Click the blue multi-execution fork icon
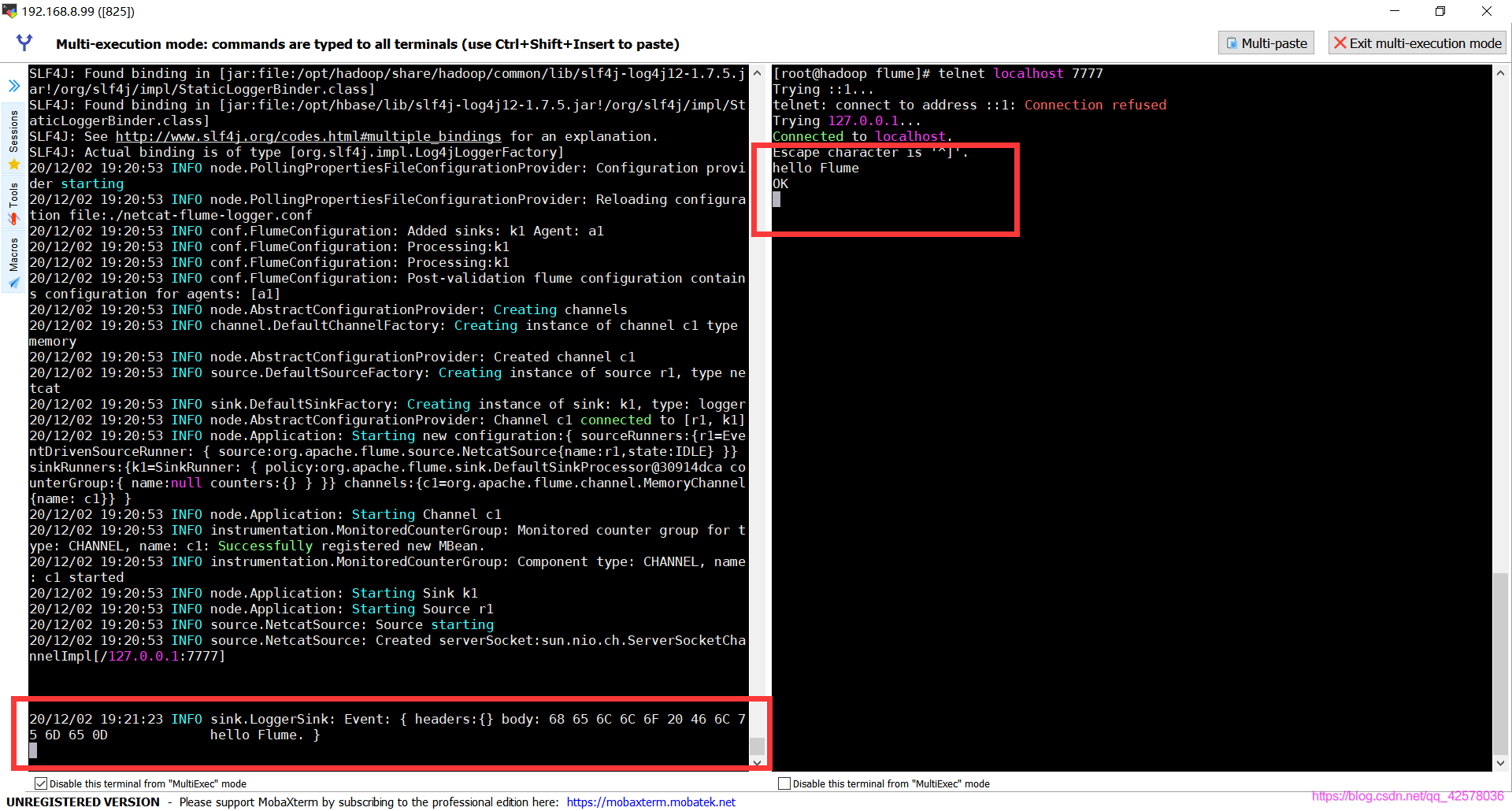1512x811 pixels. (24, 43)
